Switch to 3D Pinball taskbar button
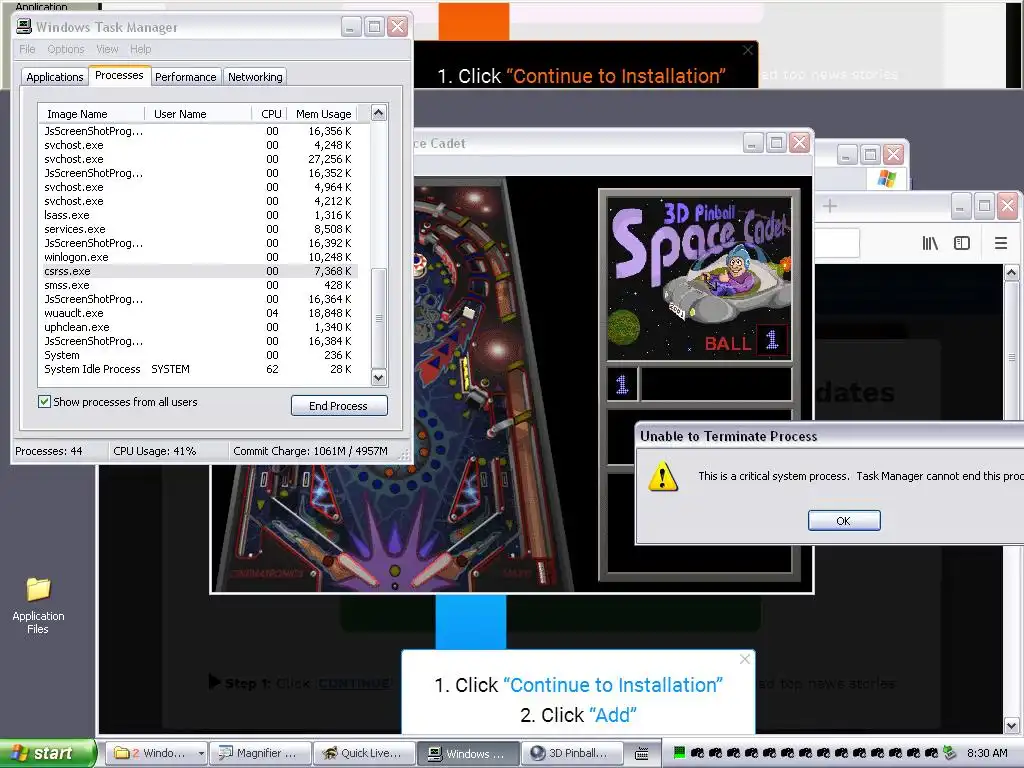The height and width of the screenshot is (768, 1024). (572, 753)
